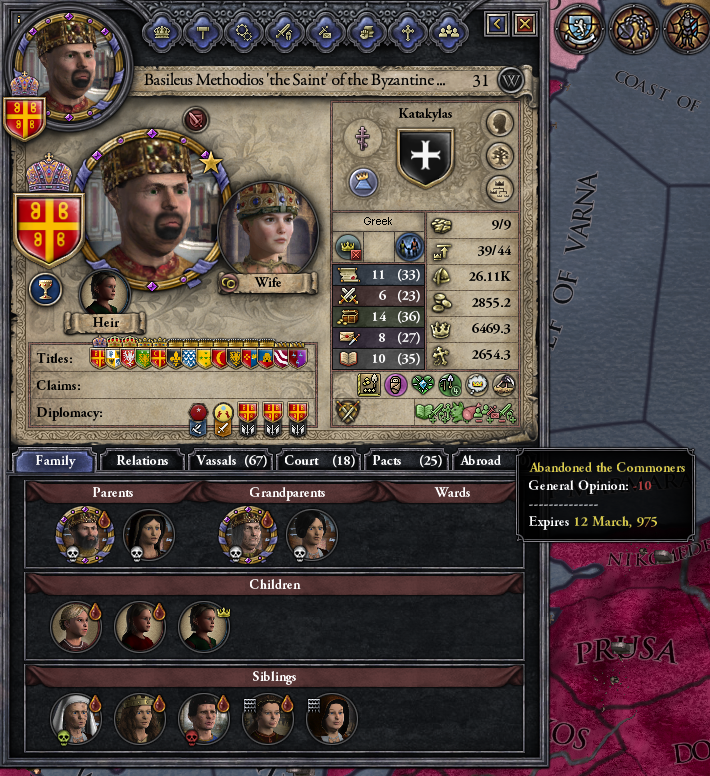Open the heraldic shield map mode icon
This screenshot has height=776, width=710.
click(x=579, y=28)
